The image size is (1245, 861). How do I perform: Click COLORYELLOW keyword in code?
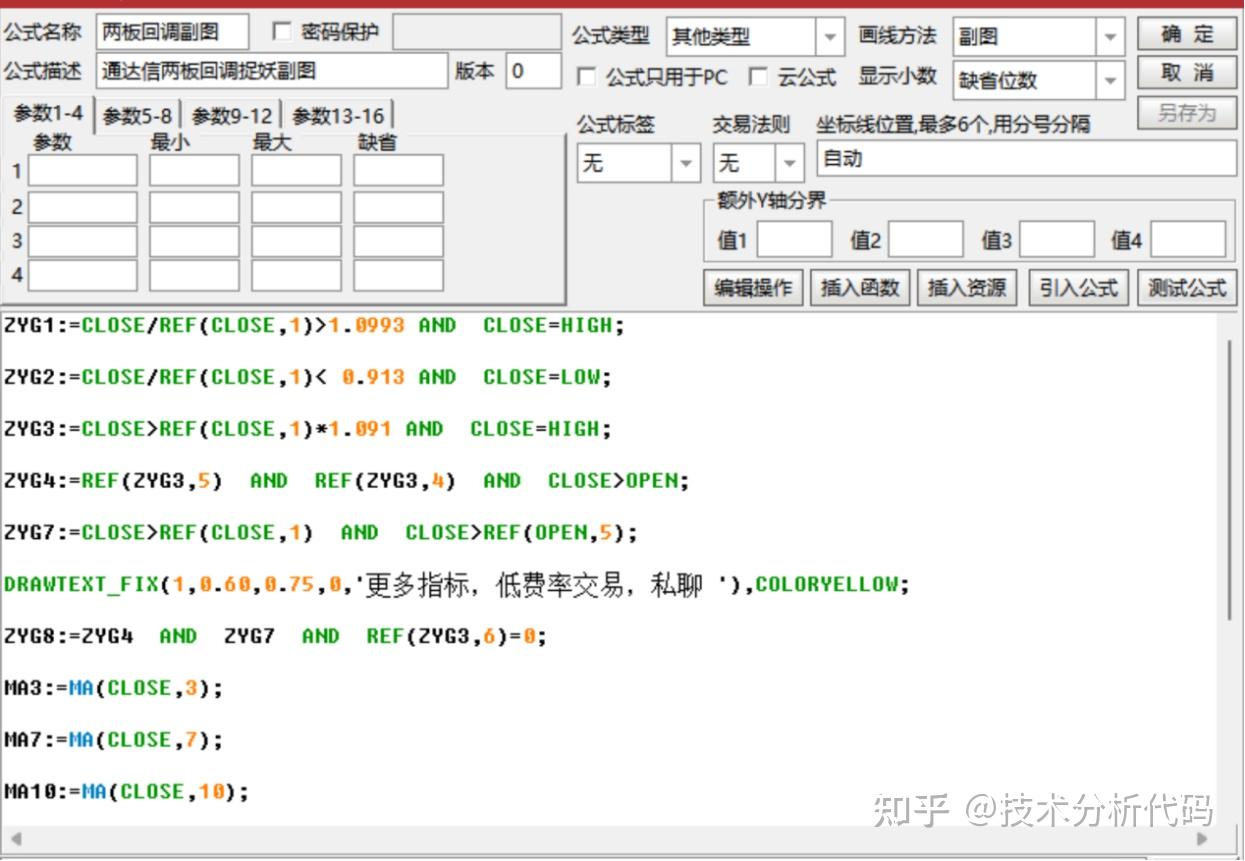[826, 585]
